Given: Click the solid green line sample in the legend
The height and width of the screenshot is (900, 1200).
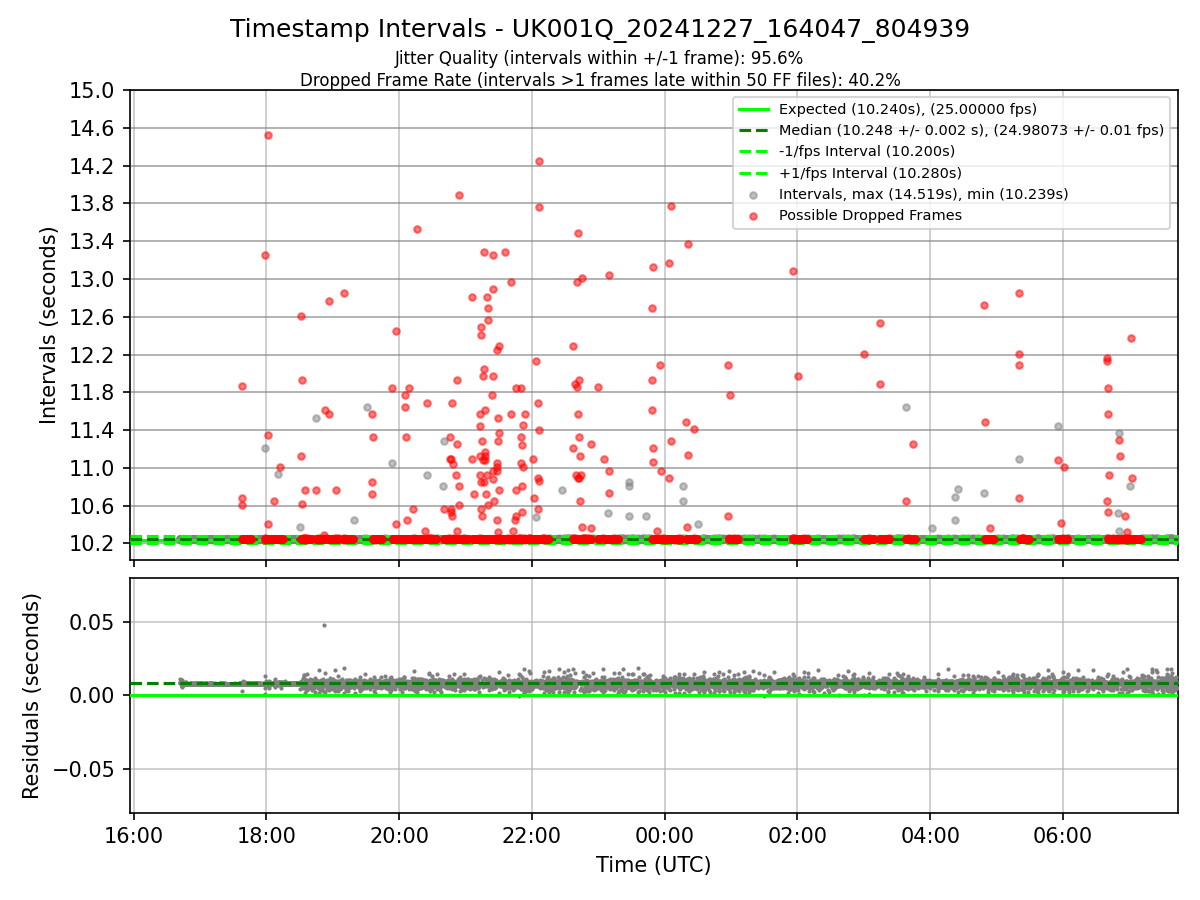Looking at the screenshot, I should coord(753,109).
